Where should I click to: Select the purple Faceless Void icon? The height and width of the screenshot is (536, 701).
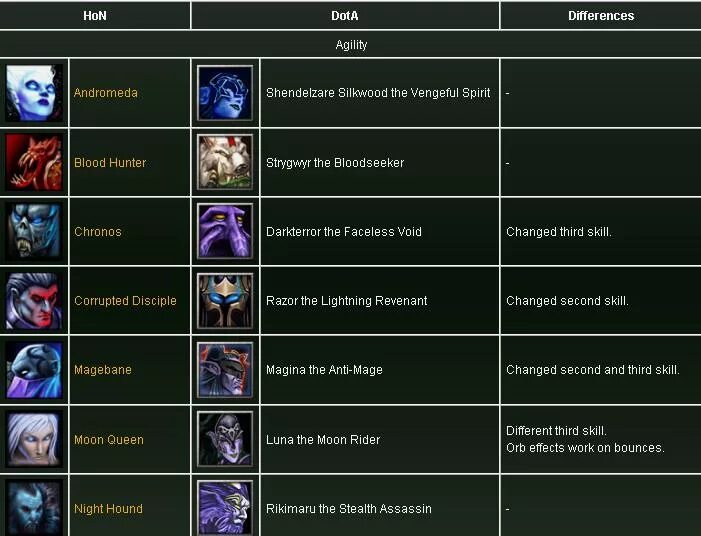pyautogui.click(x=225, y=231)
